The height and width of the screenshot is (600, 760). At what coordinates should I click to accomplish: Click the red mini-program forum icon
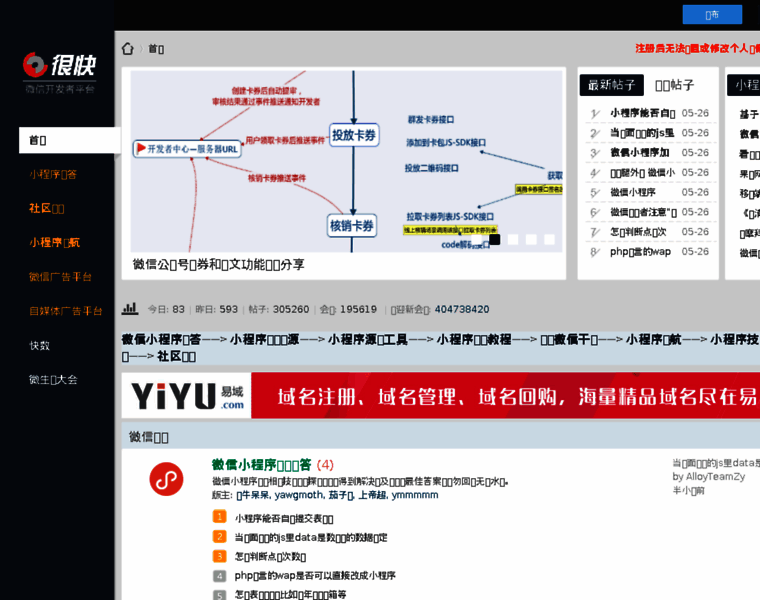tap(166, 479)
